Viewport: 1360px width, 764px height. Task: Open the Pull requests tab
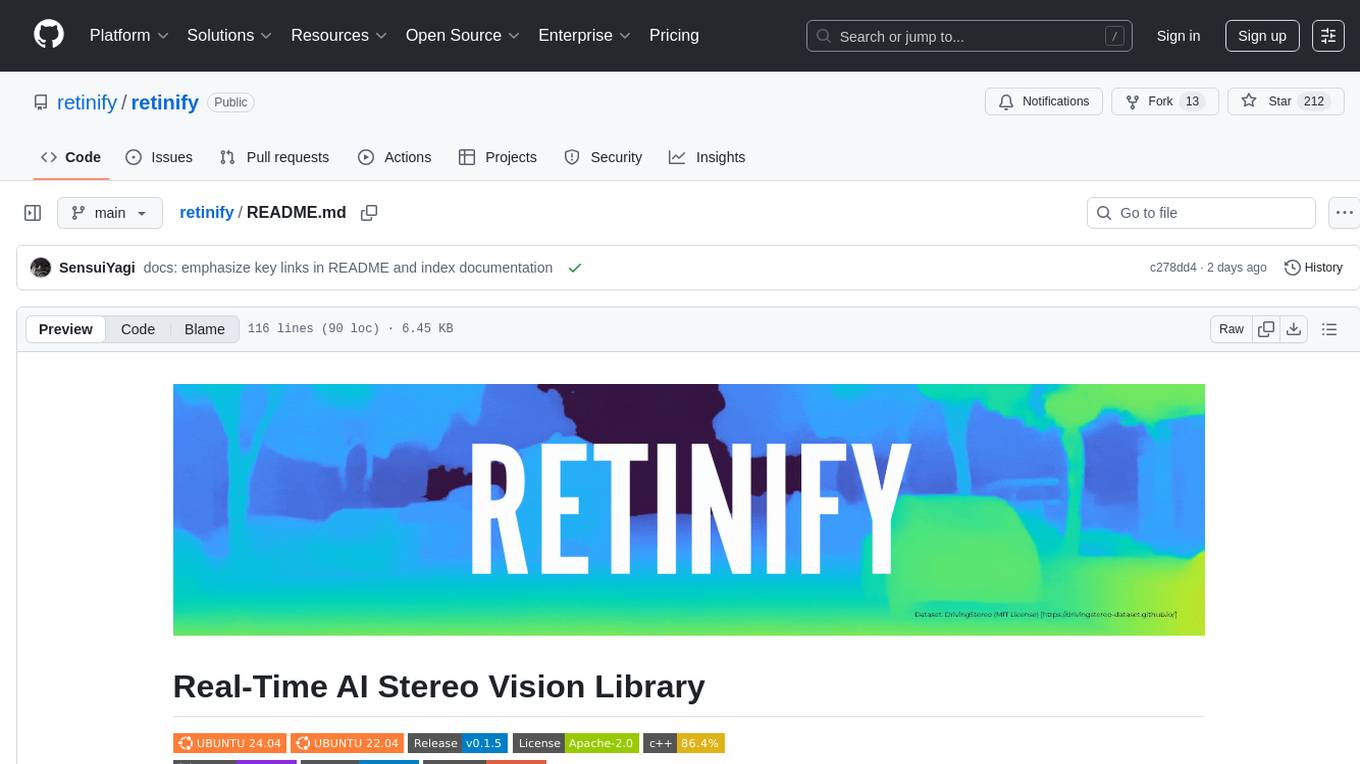click(x=274, y=157)
